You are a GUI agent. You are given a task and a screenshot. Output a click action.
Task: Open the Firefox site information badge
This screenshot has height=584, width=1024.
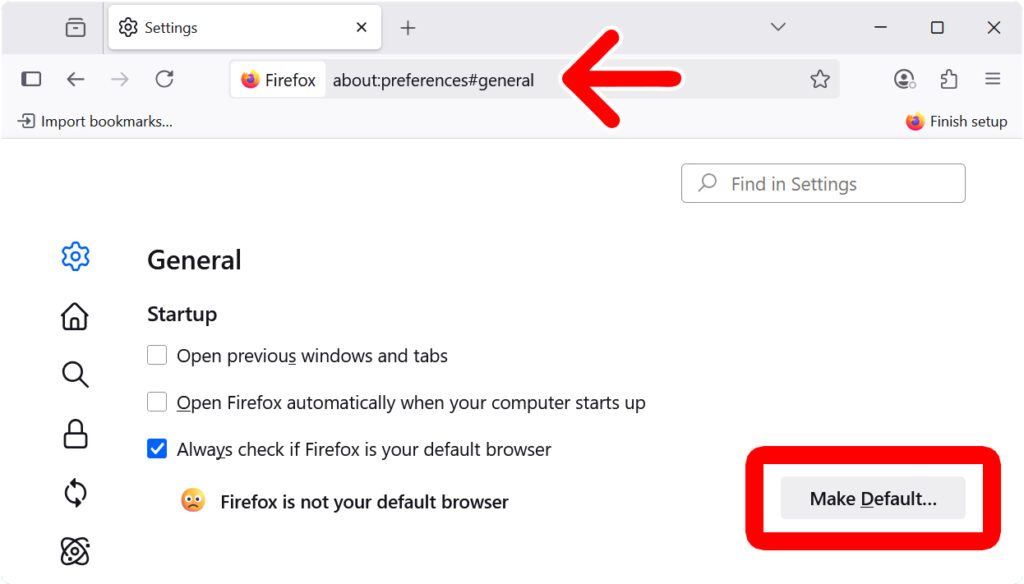(x=278, y=79)
